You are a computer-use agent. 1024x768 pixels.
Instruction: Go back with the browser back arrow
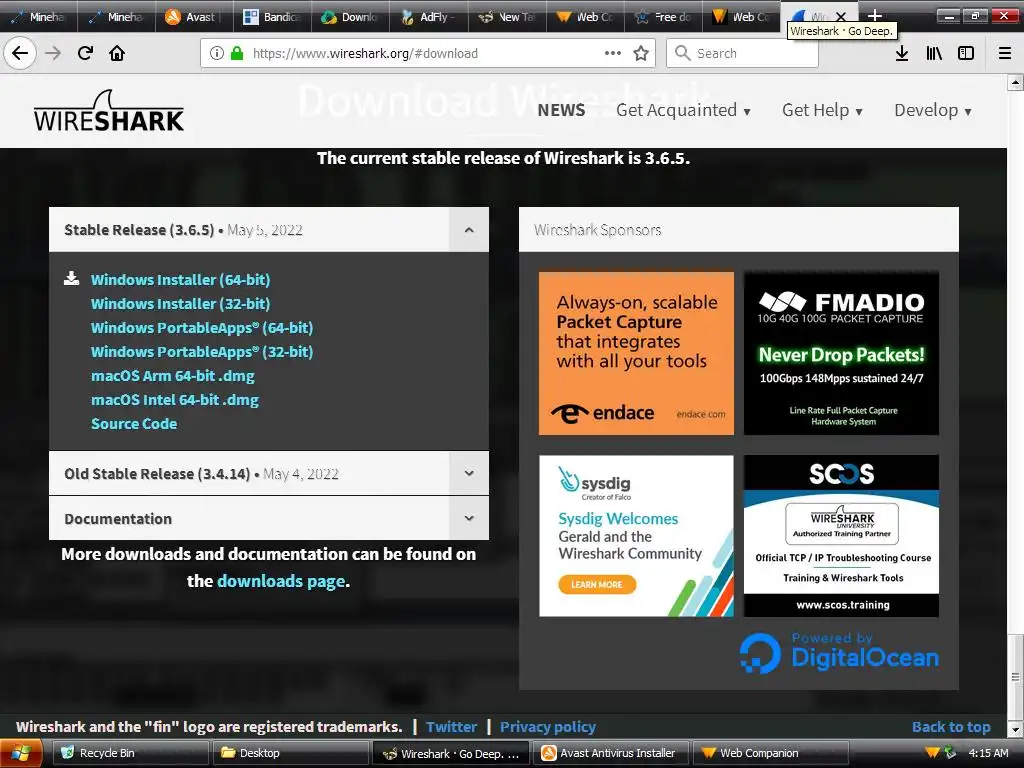click(x=20, y=53)
